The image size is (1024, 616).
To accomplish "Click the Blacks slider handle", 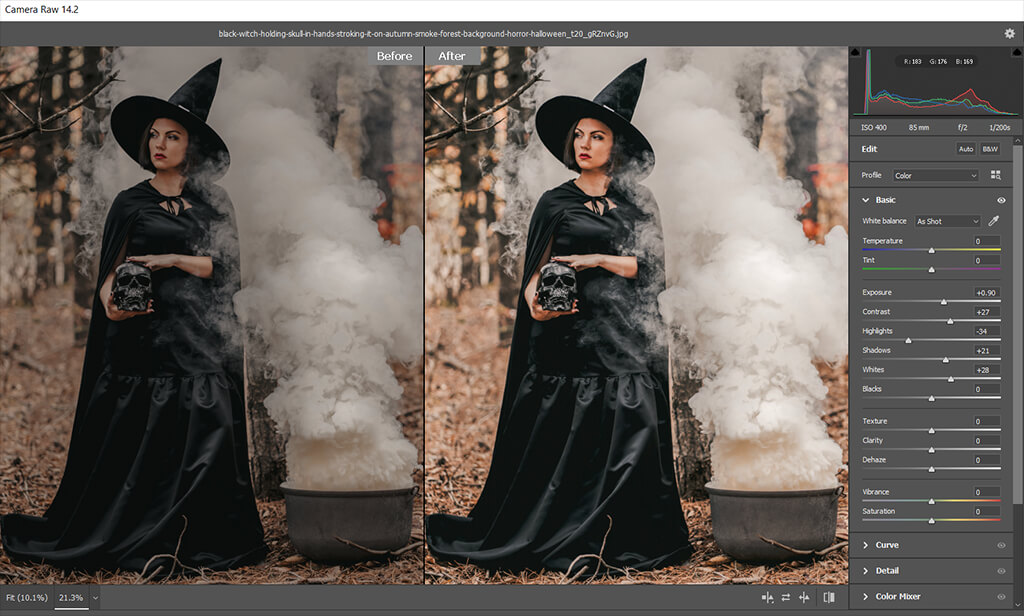I will tap(932, 398).
